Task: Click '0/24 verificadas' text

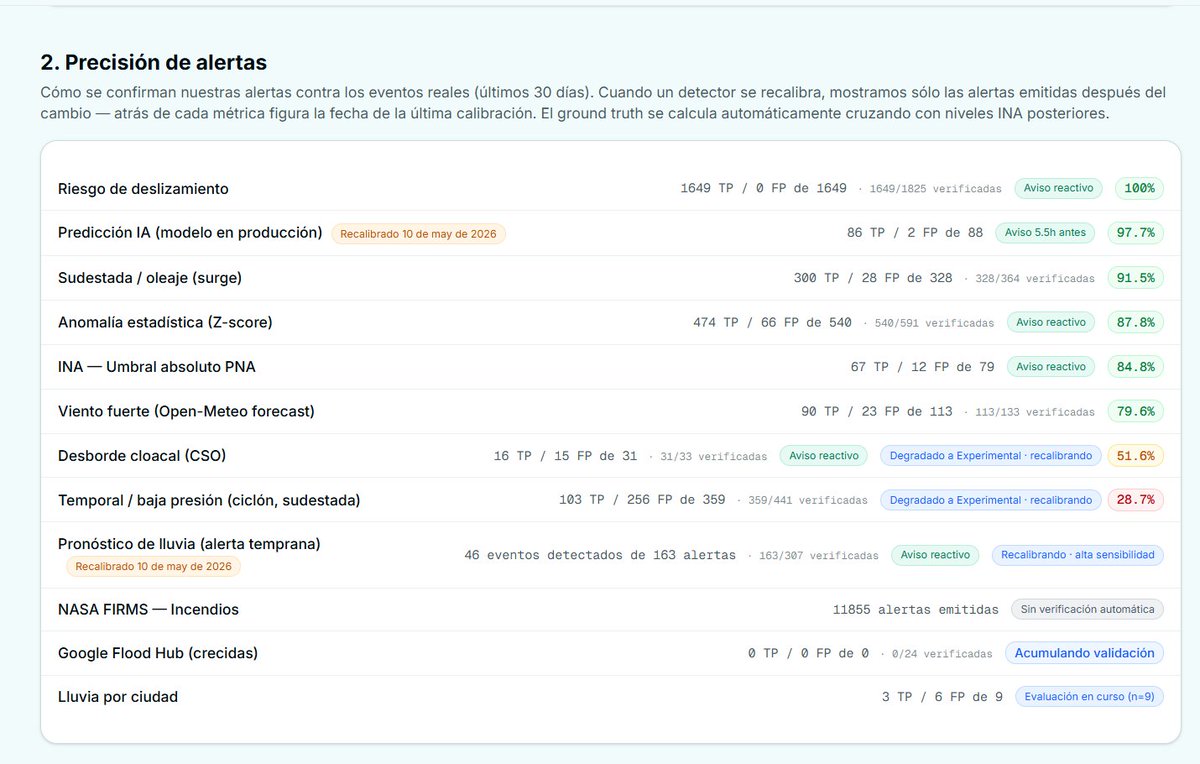Action: [941, 654]
